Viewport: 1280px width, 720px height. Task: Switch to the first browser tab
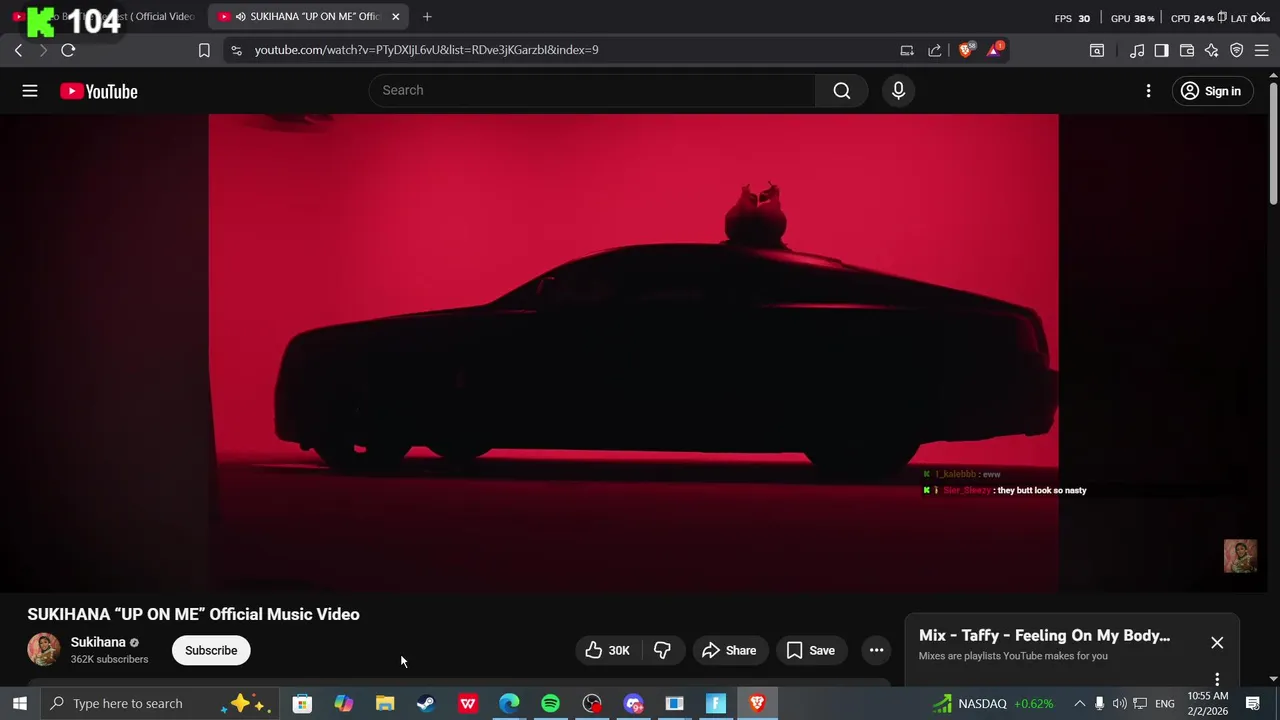(x=105, y=16)
